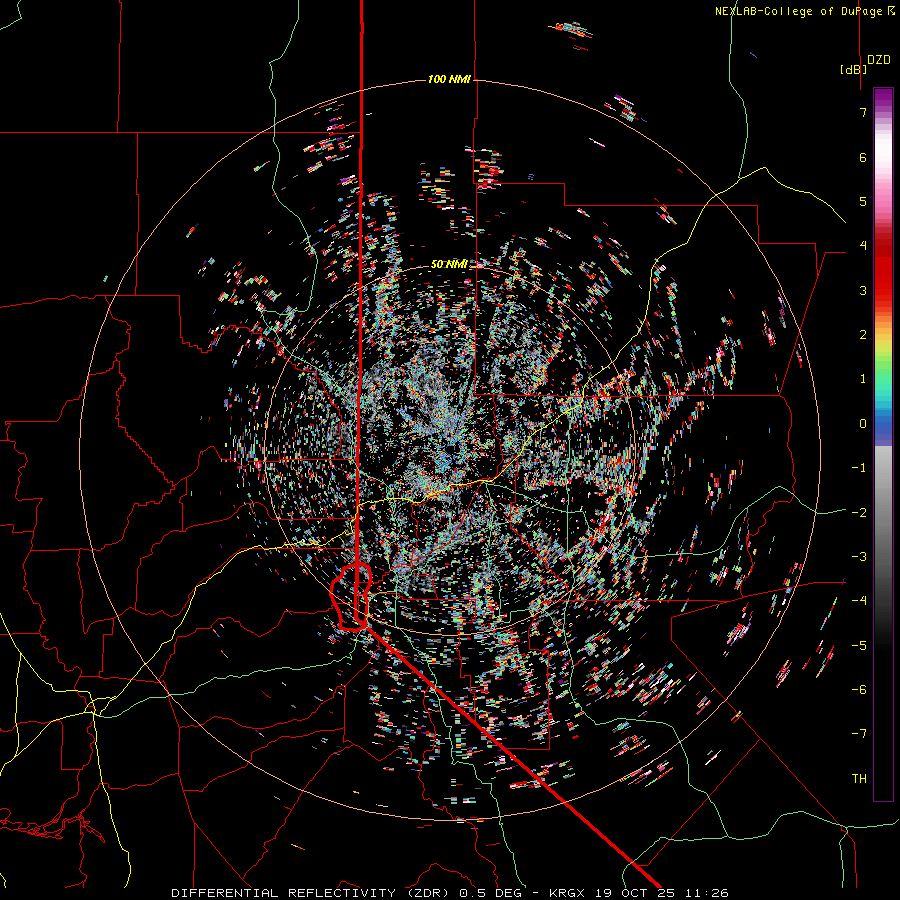Image resolution: width=900 pixels, height=900 pixels.
Task: Click the 100 NMI range ring label
Action: (x=449, y=79)
